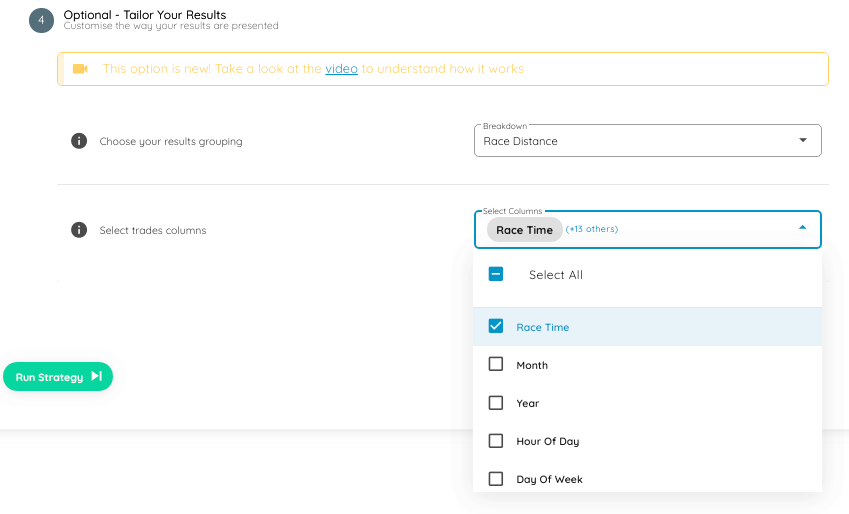Click the step 4 number circle

click(41, 20)
